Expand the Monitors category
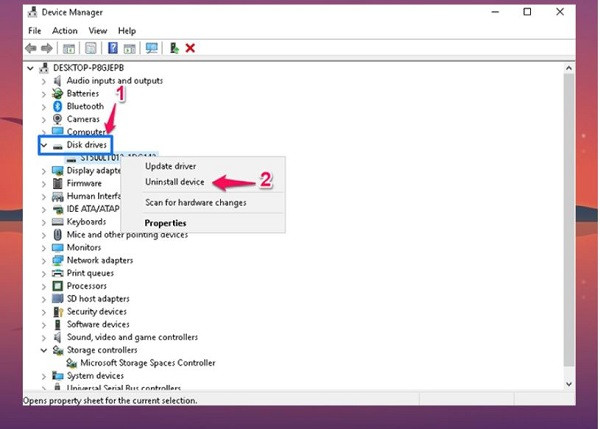Image resolution: width=600 pixels, height=429 pixels. point(44,248)
